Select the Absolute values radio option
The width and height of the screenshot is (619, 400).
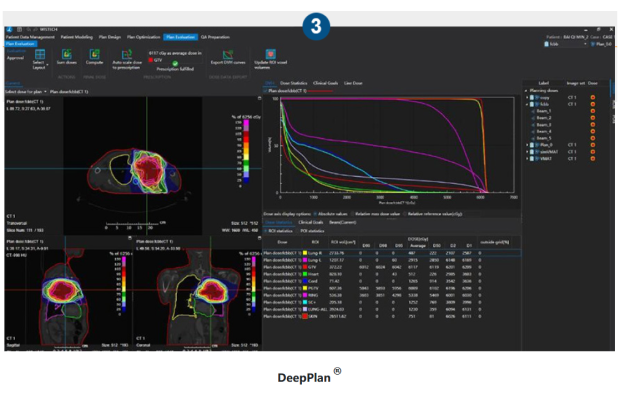tap(316, 213)
